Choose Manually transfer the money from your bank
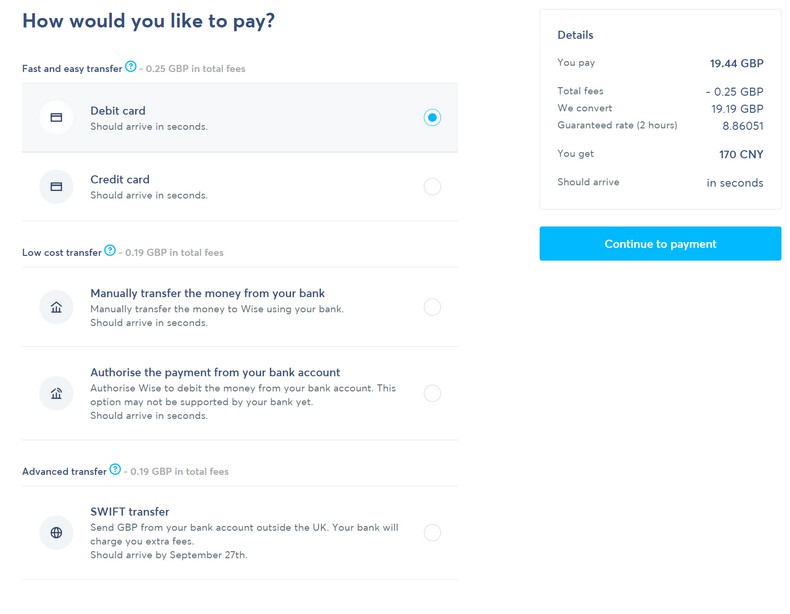 [x=207, y=293]
